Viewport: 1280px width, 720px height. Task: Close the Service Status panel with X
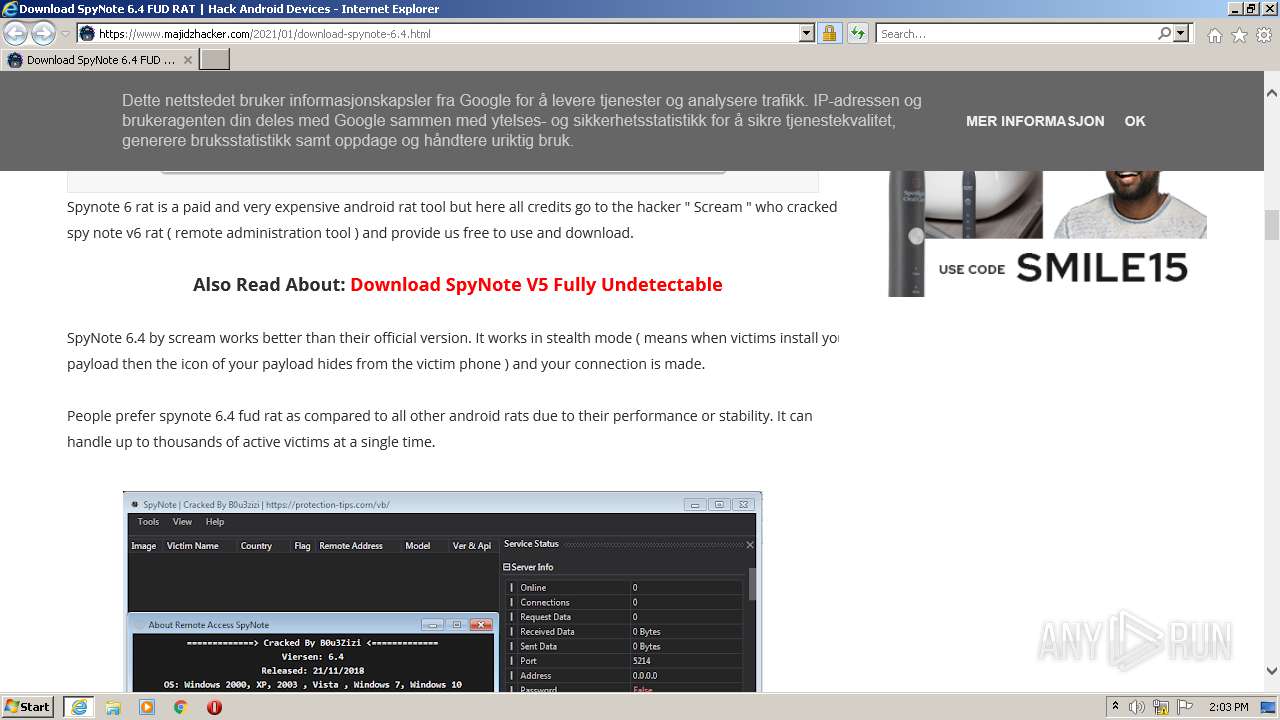750,545
